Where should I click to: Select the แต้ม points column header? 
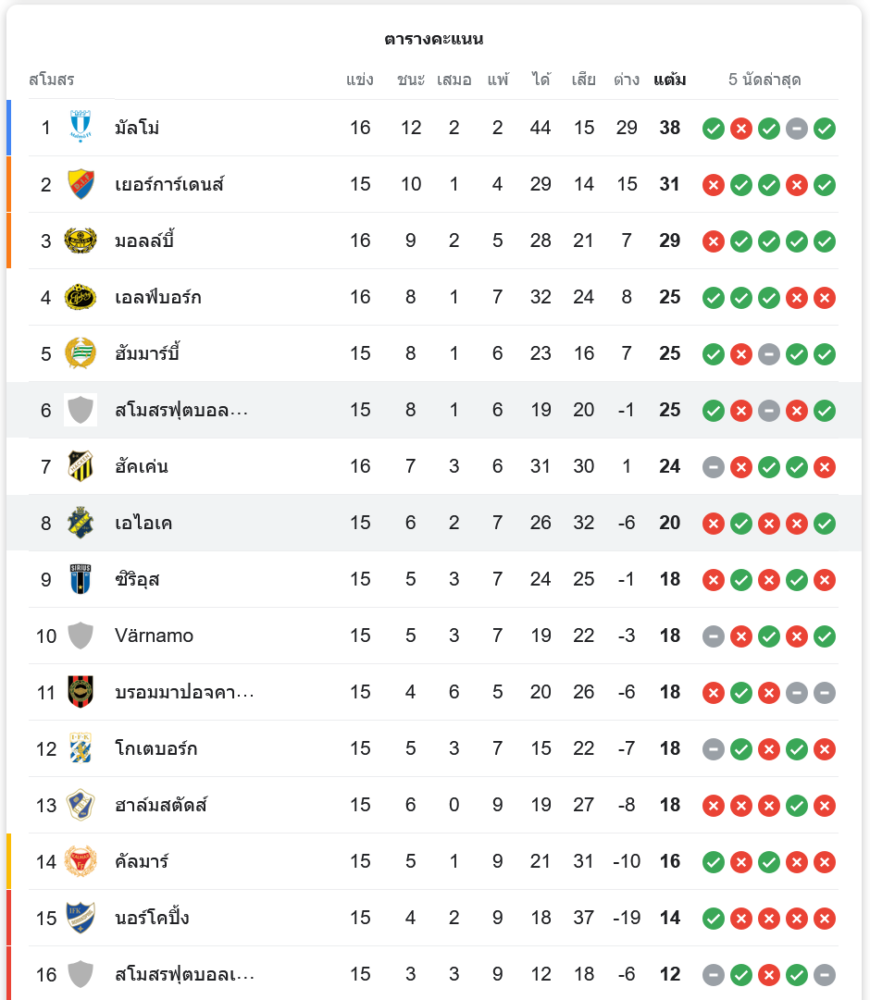[670, 79]
